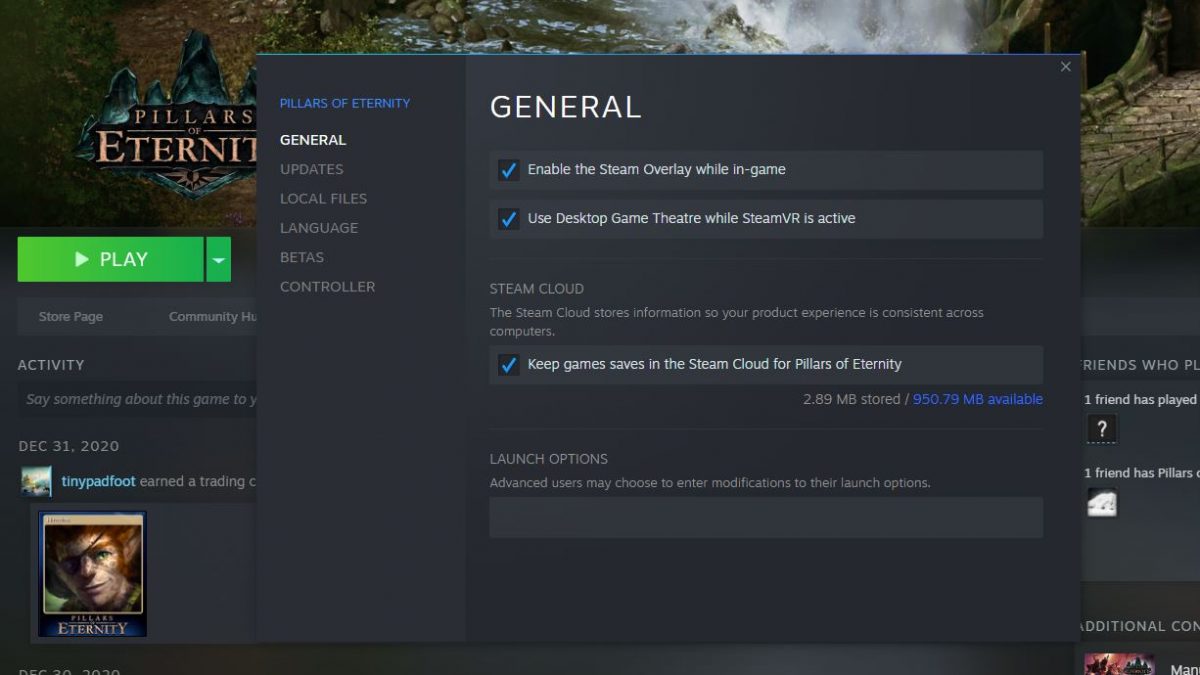Screen dimensions: 1200x675
Task: Click the green play triangle on PLAY button
Action: (84, 258)
